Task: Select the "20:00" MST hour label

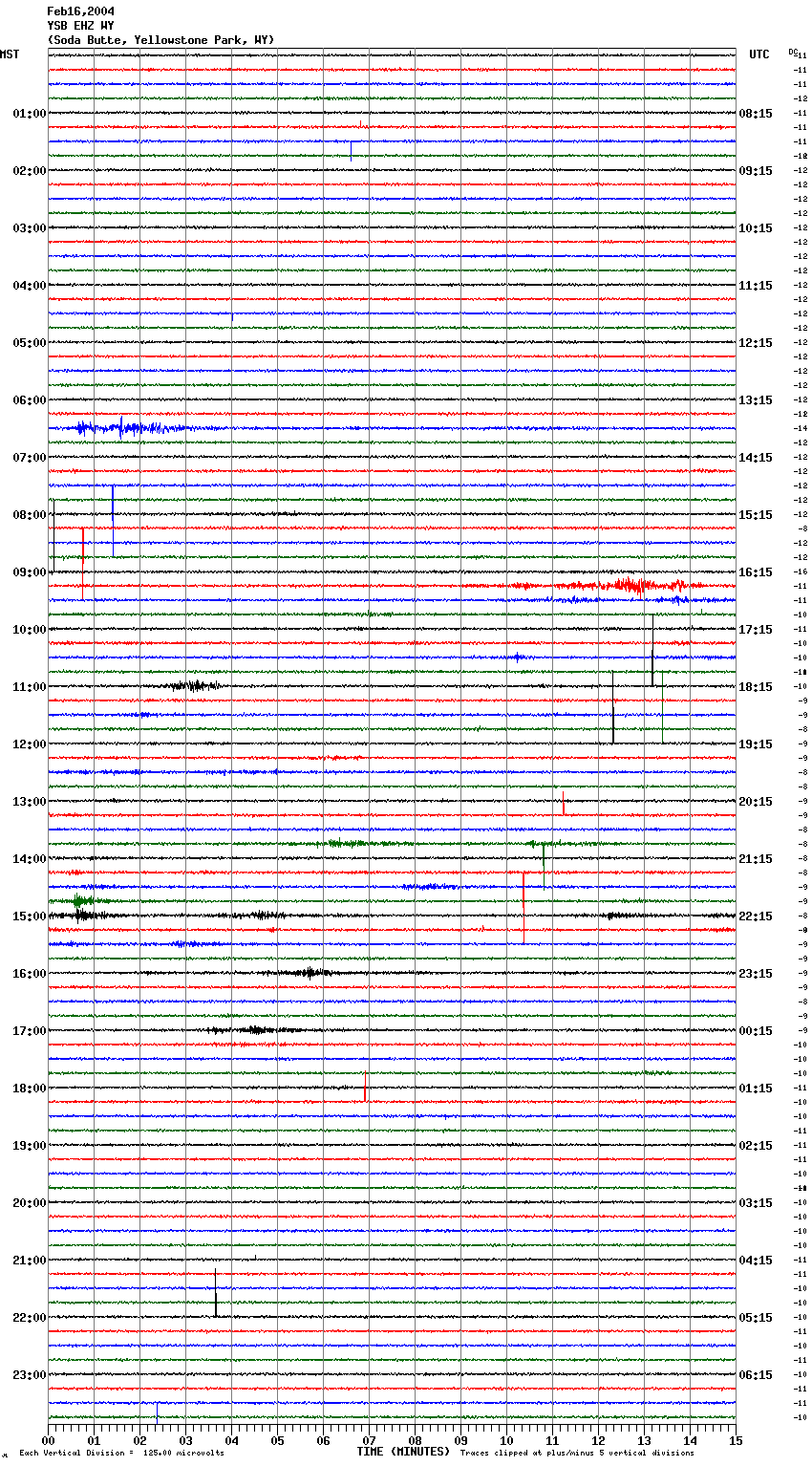Action: [x=30, y=1203]
